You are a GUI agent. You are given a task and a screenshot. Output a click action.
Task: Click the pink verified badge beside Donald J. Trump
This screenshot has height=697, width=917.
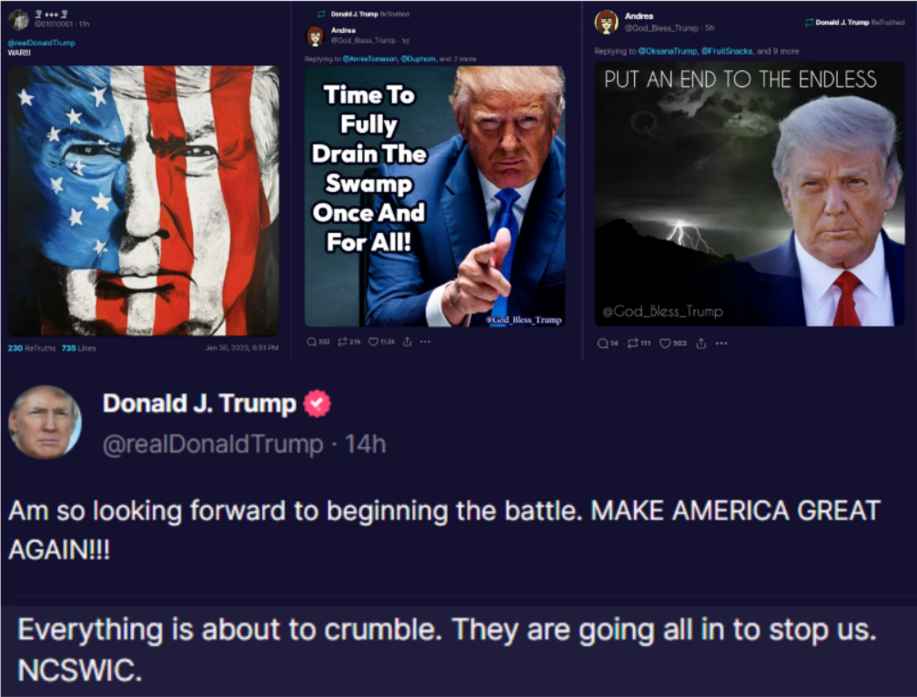coord(317,403)
